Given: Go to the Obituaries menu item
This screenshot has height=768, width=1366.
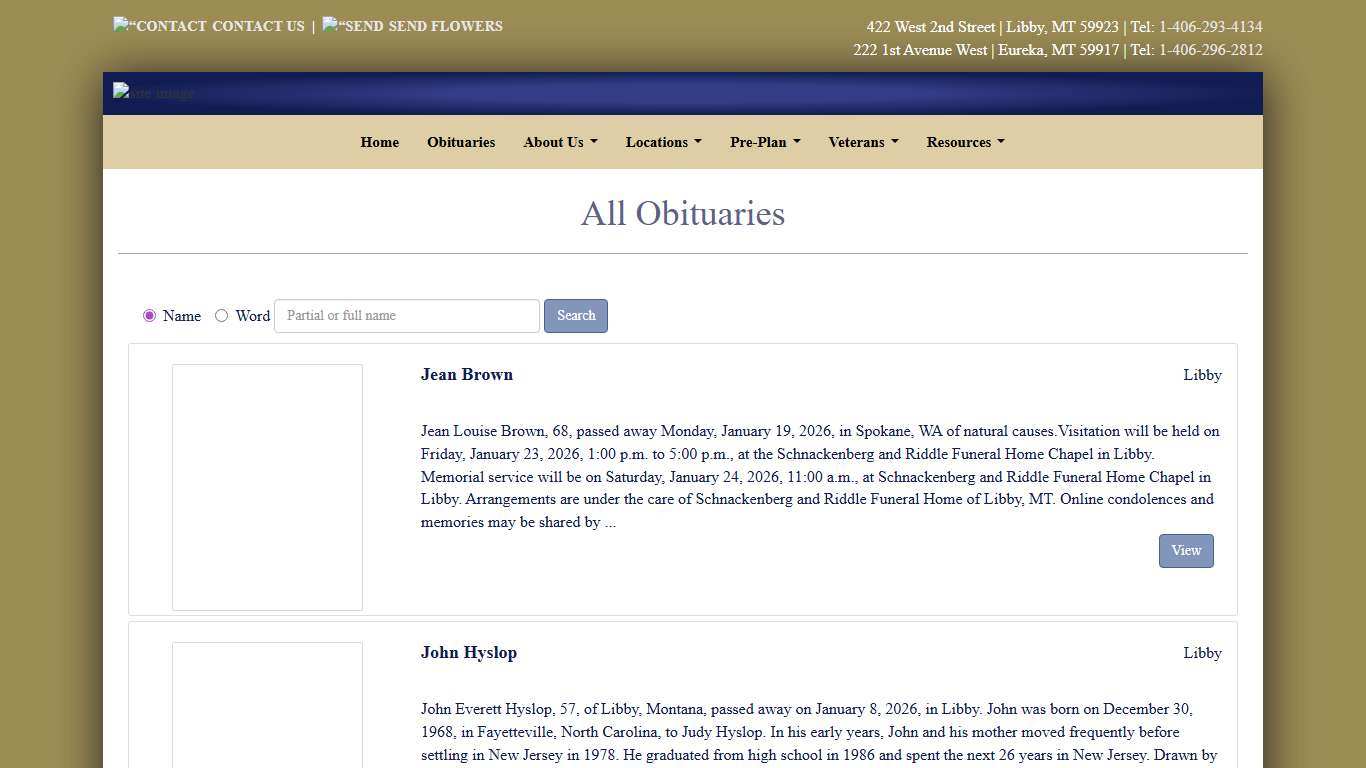Looking at the screenshot, I should 461,142.
